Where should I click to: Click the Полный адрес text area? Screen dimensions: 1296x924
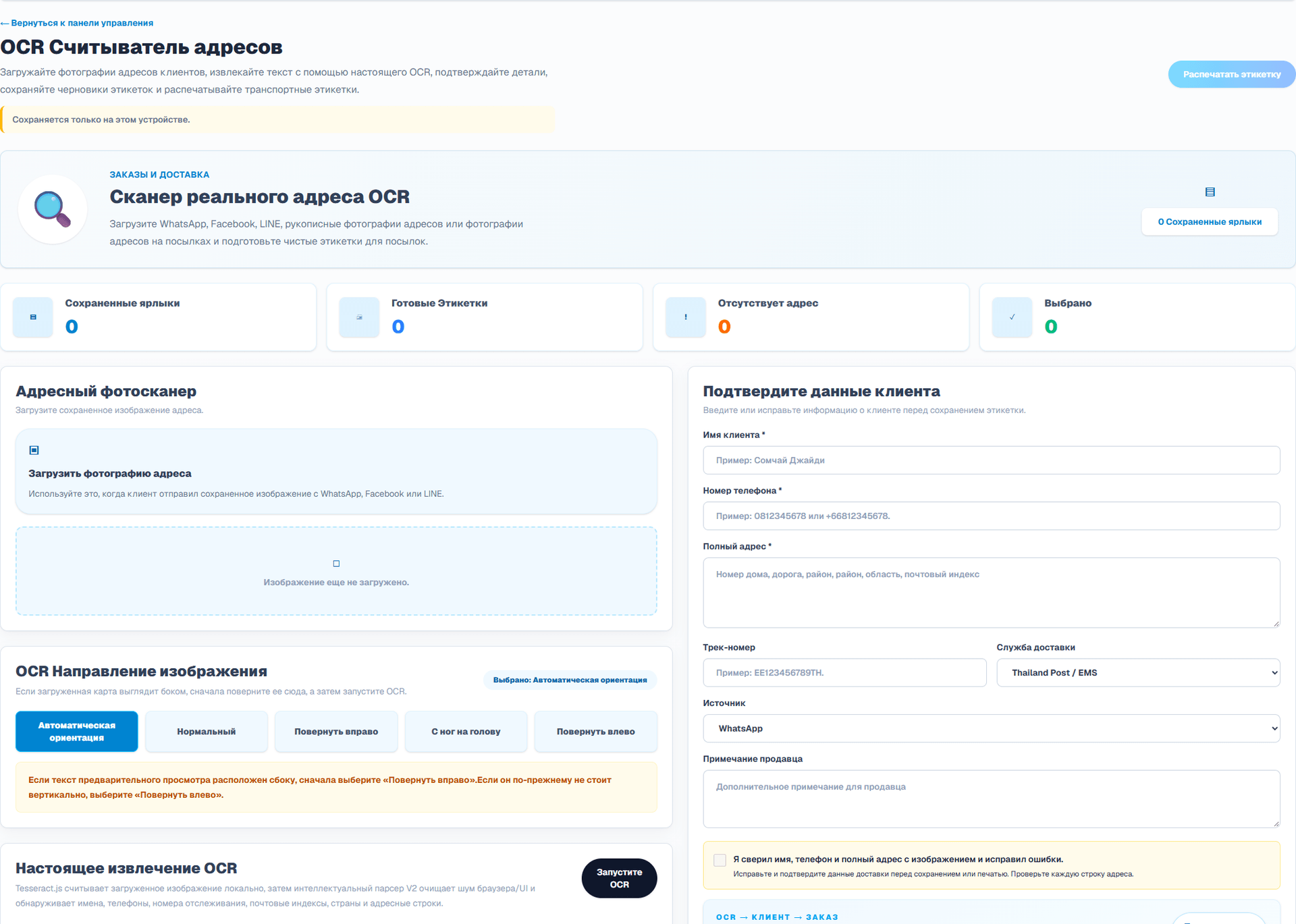(992, 593)
